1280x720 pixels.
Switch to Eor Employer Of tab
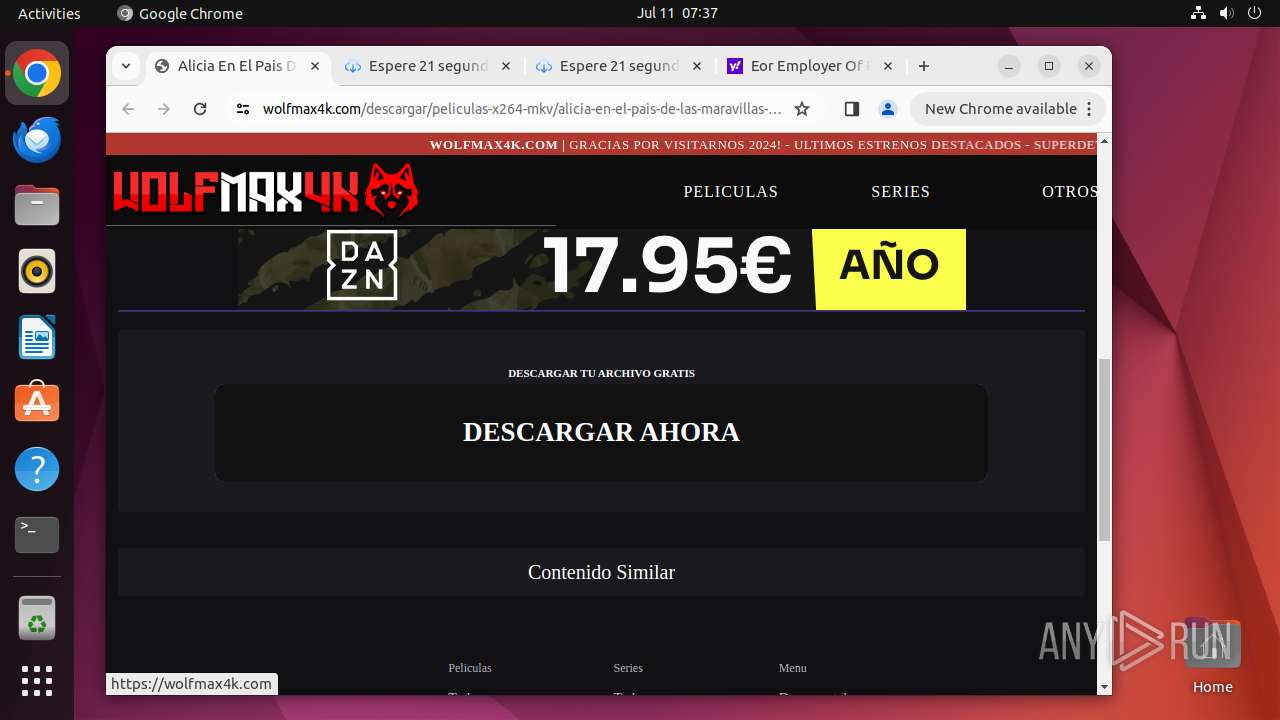[809, 66]
